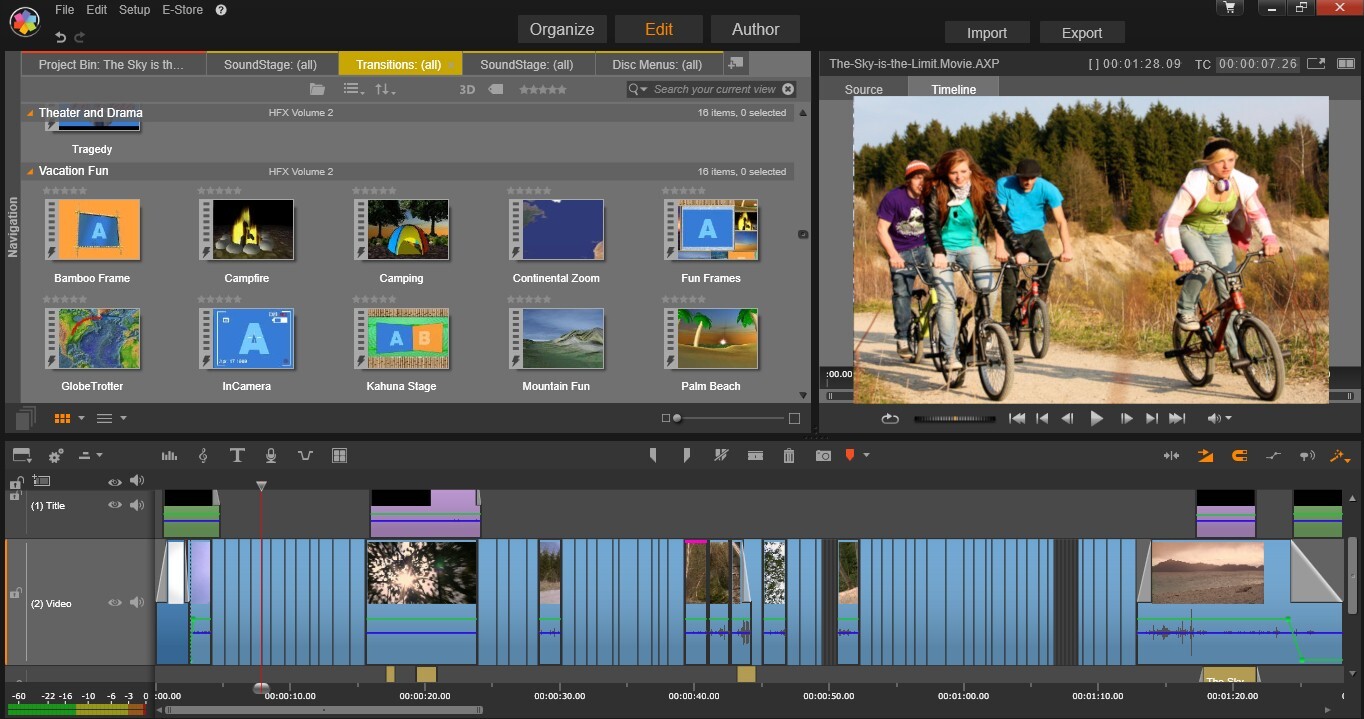Viewport: 1364px width, 719px height.
Task: Clear mark-in and mark-out points
Action: pyautogui.click(x=721, y=456)
